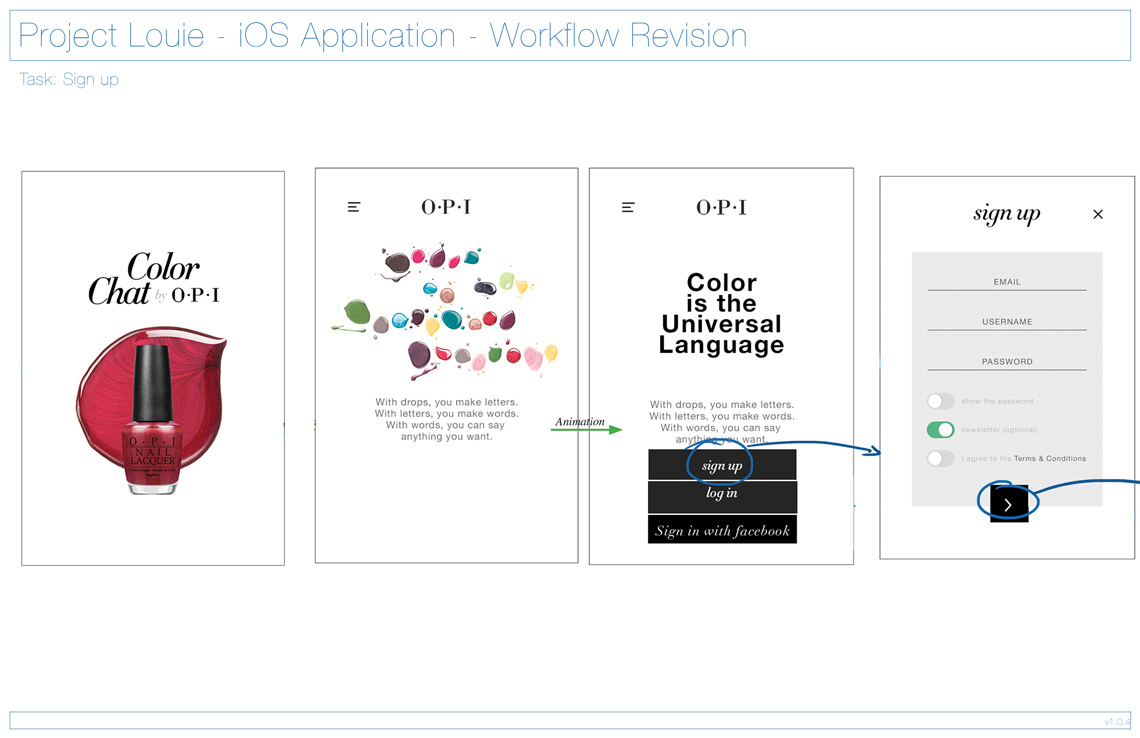Click the With drops text under the illustration

446,420
